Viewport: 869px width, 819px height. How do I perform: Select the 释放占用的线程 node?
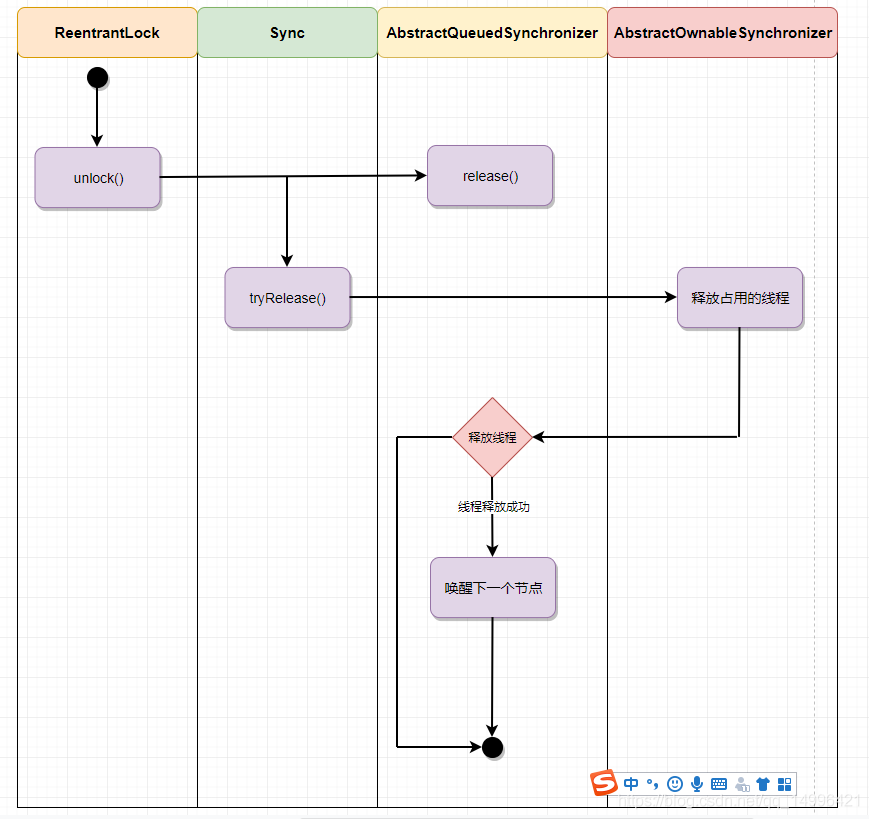740,298
